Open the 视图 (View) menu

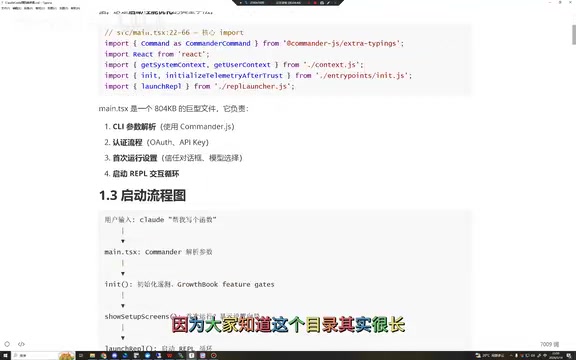pos(52,8)
